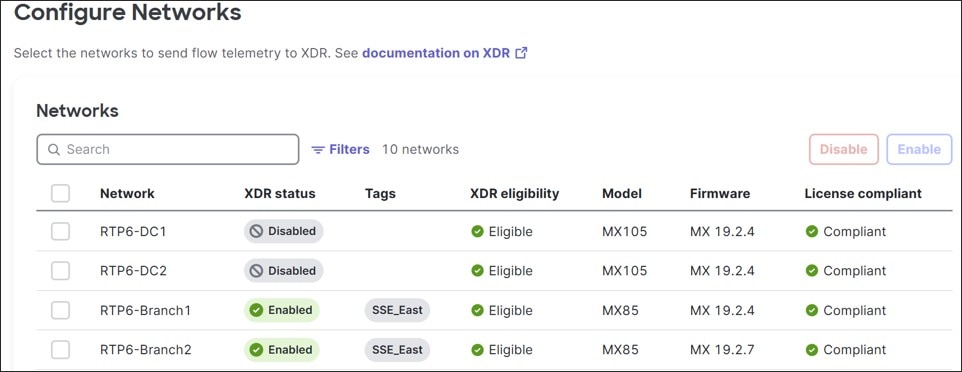The width and height of the screenshot is (962, 372).
Task: Toggle the select-all networks checkbox
Action: (60, 193)
